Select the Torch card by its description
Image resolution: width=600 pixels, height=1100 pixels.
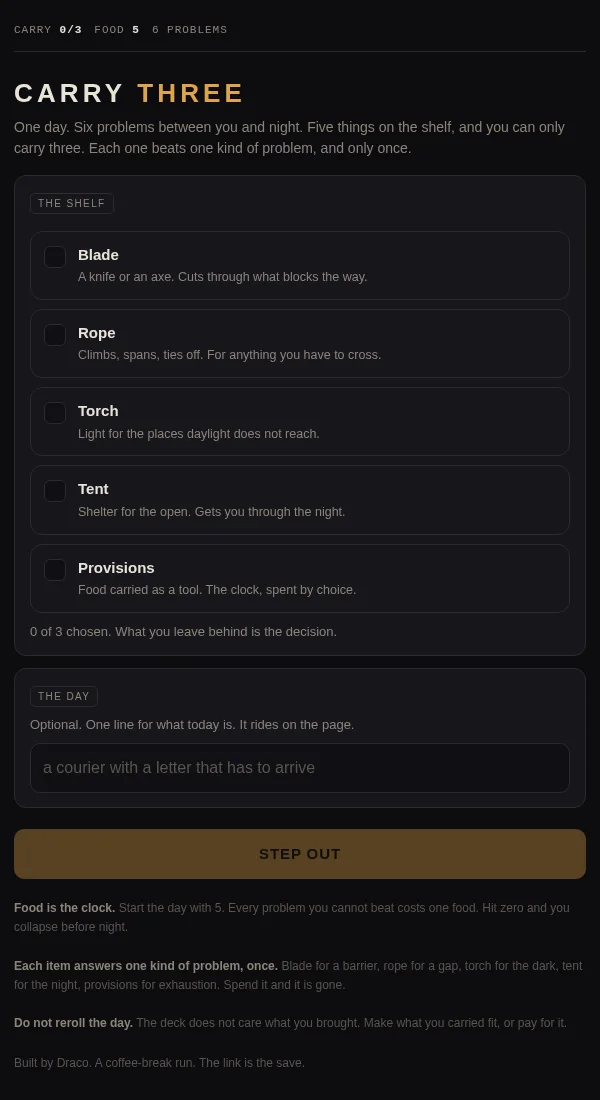(x=199, y=434)
